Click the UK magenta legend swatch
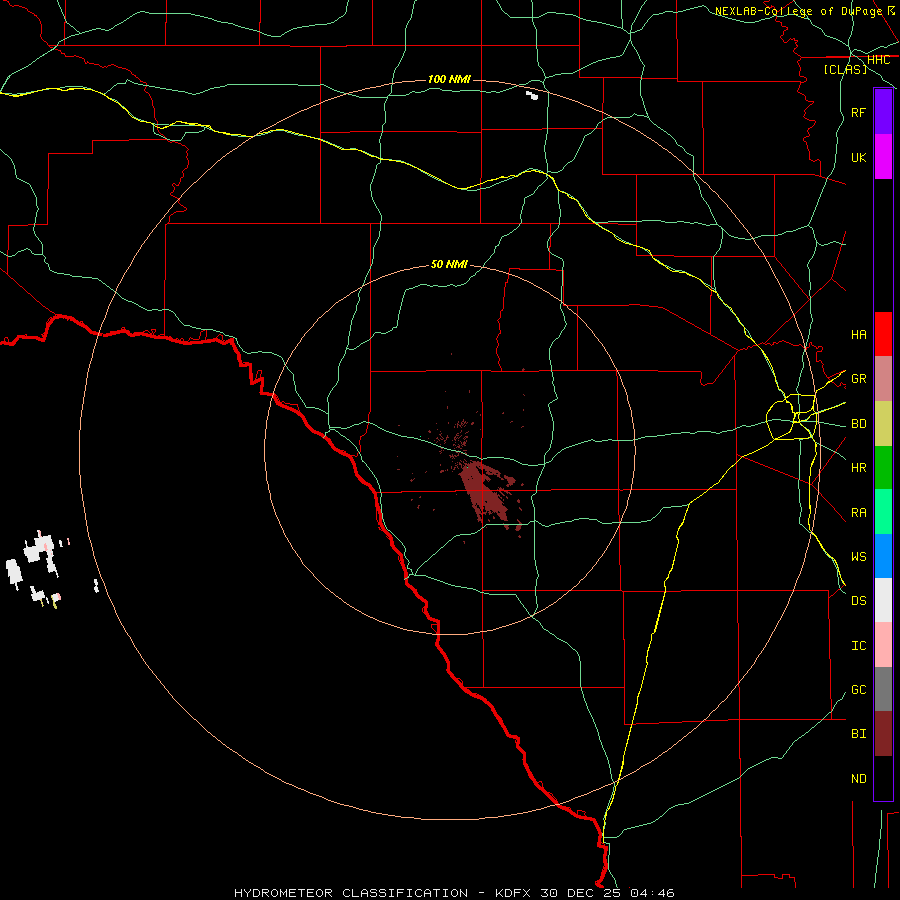The image size is (900, 900). (883, 157)
